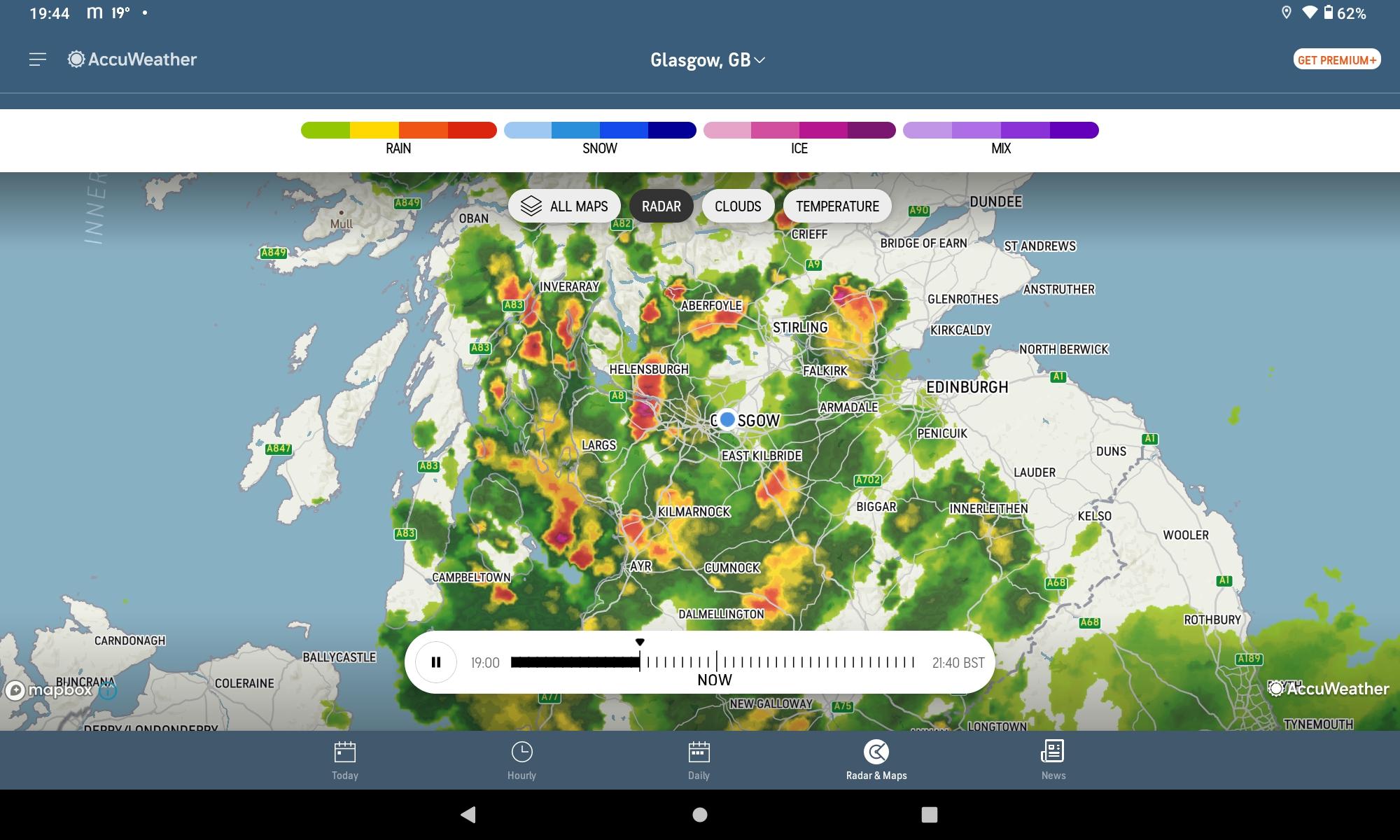
Task: Tap the 19:00 timeline start label
Action: (x=485, y=663)
